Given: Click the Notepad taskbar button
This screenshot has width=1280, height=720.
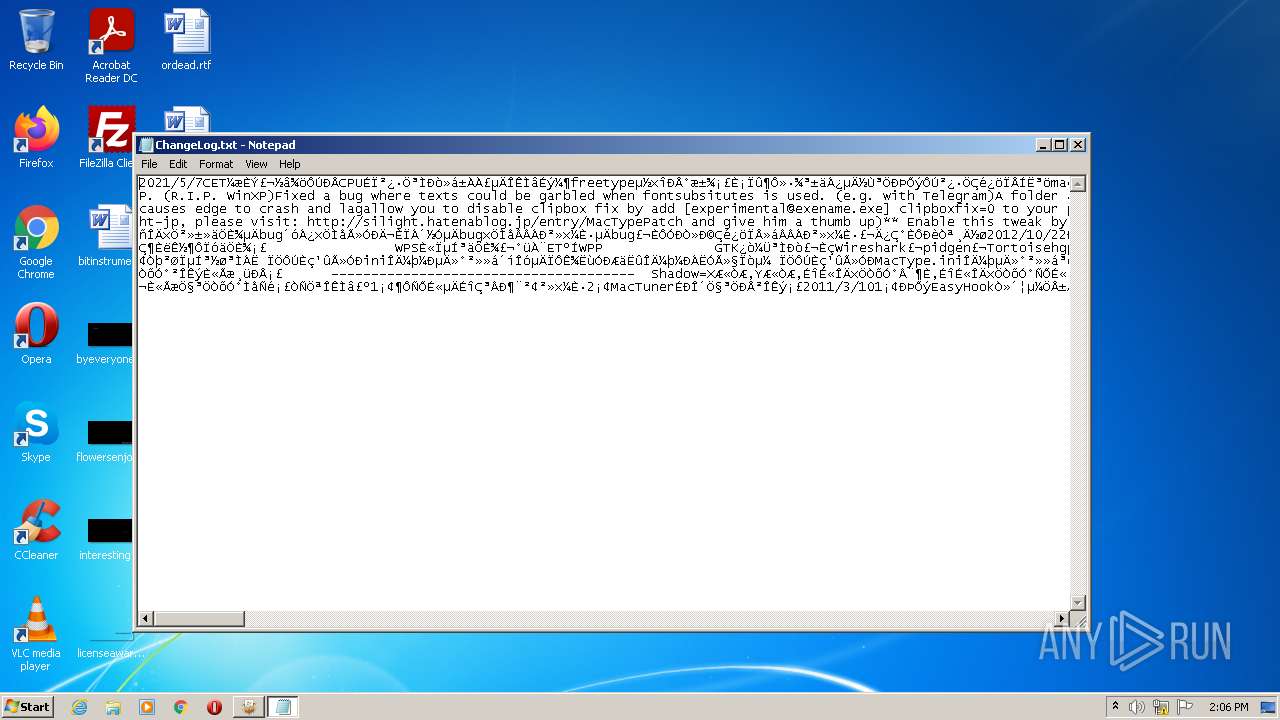Looking at the screenshot, I should (x=283, y=707).
